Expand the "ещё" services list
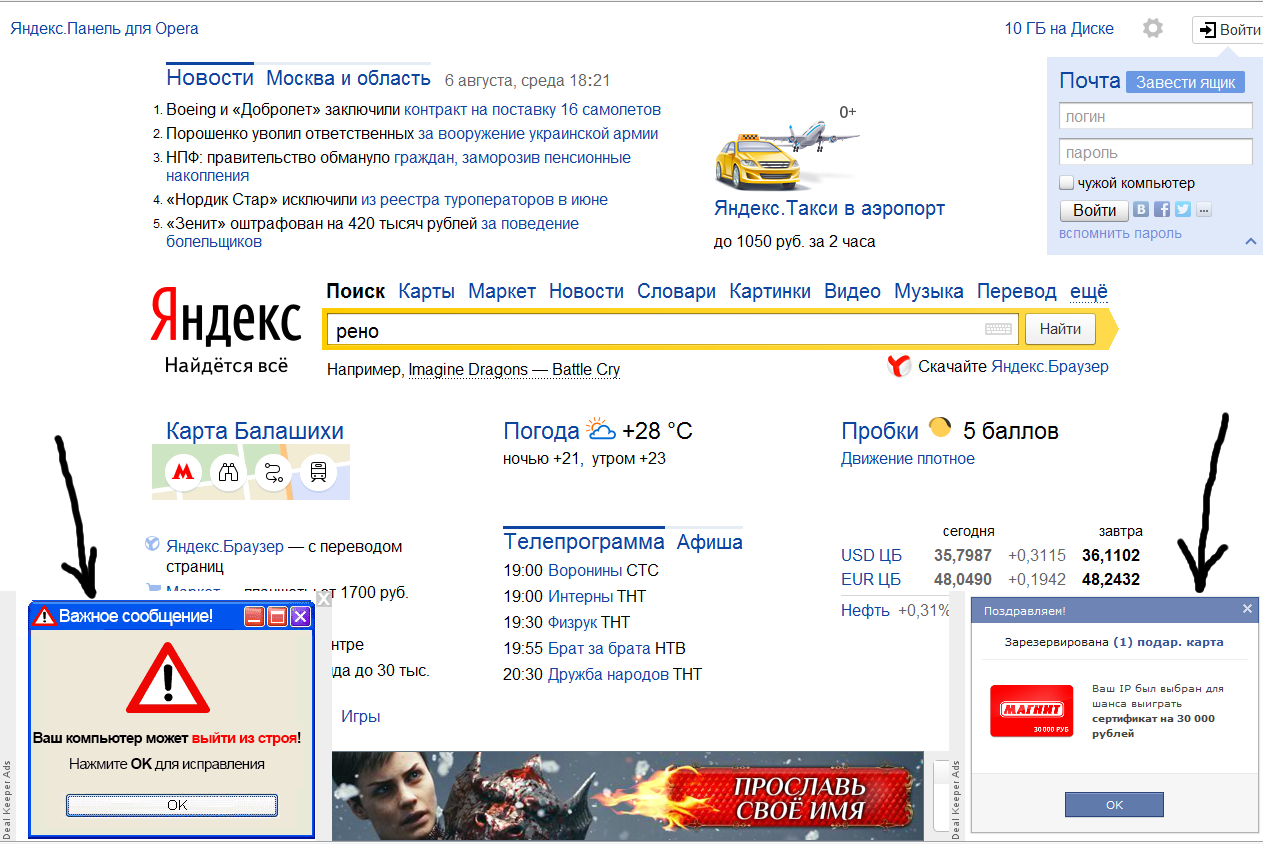Image resolution: width=1263 pixels, height=844 pixels. 1088,291
